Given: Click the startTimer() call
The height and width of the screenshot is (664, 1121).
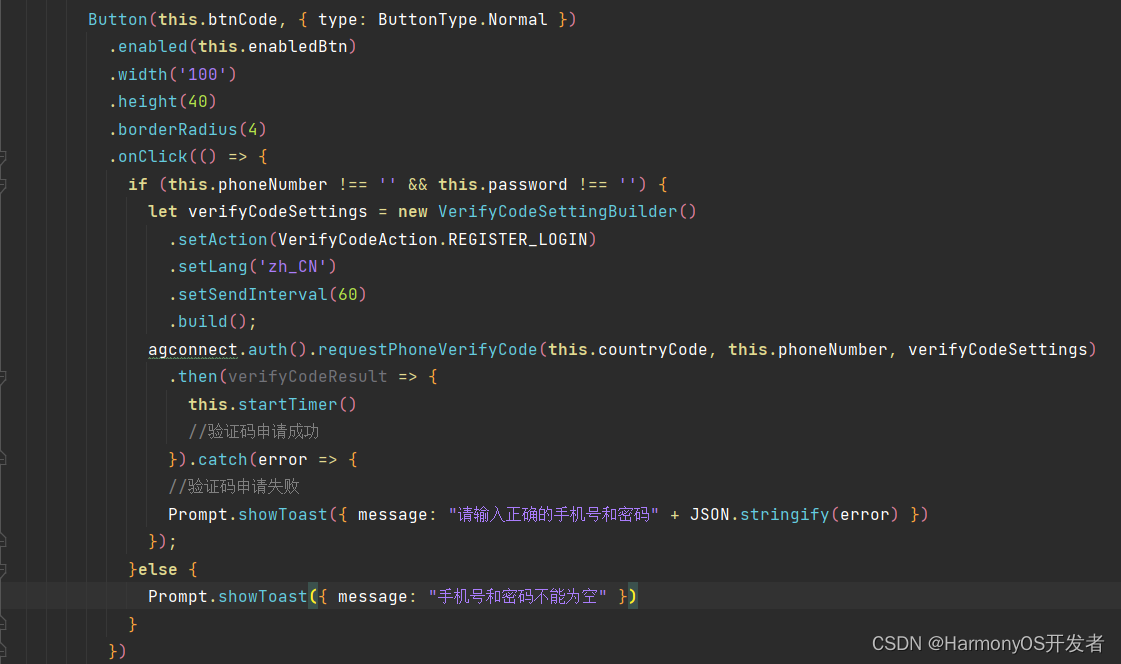Looking at the screenshot, I should [297, 405].
